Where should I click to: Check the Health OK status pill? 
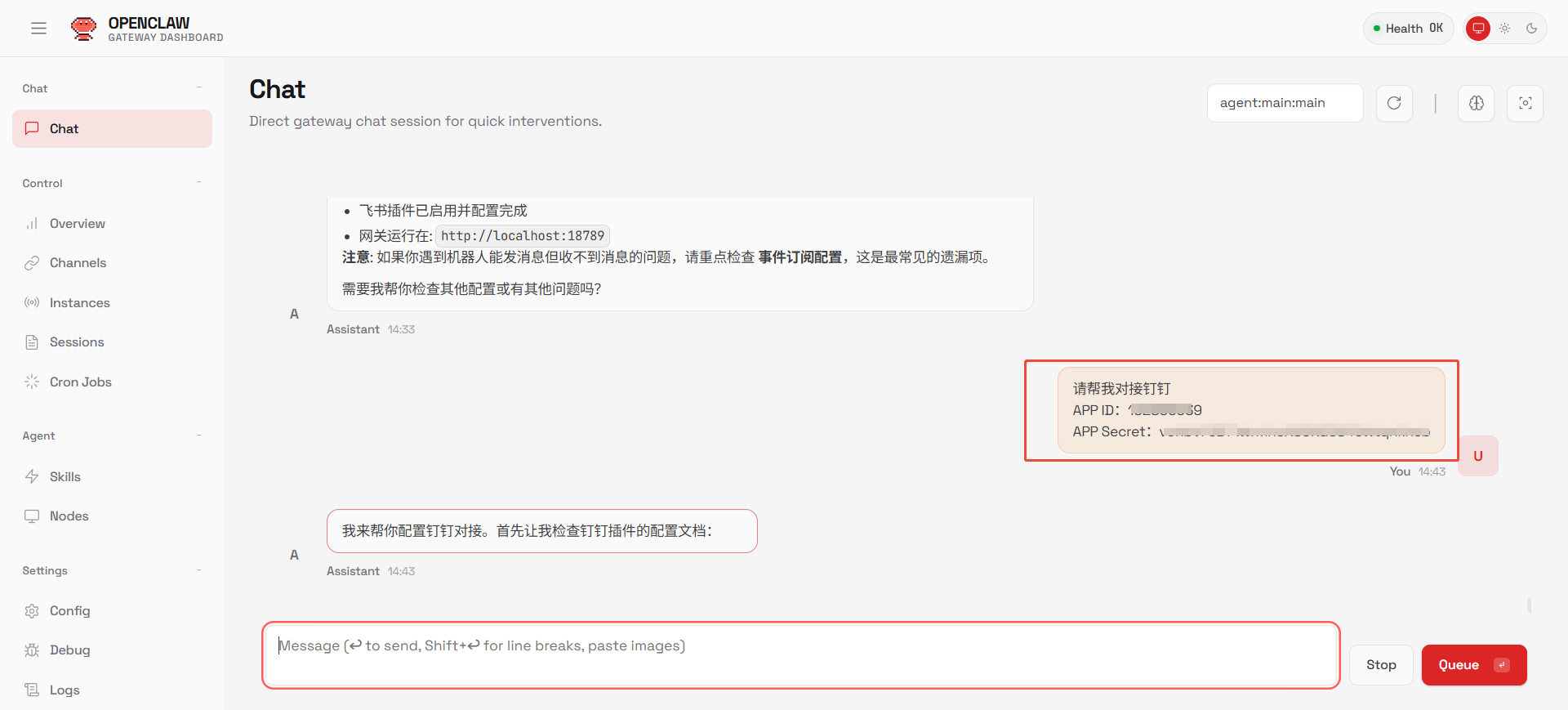pyautogui.click(x=1408, y=29)
